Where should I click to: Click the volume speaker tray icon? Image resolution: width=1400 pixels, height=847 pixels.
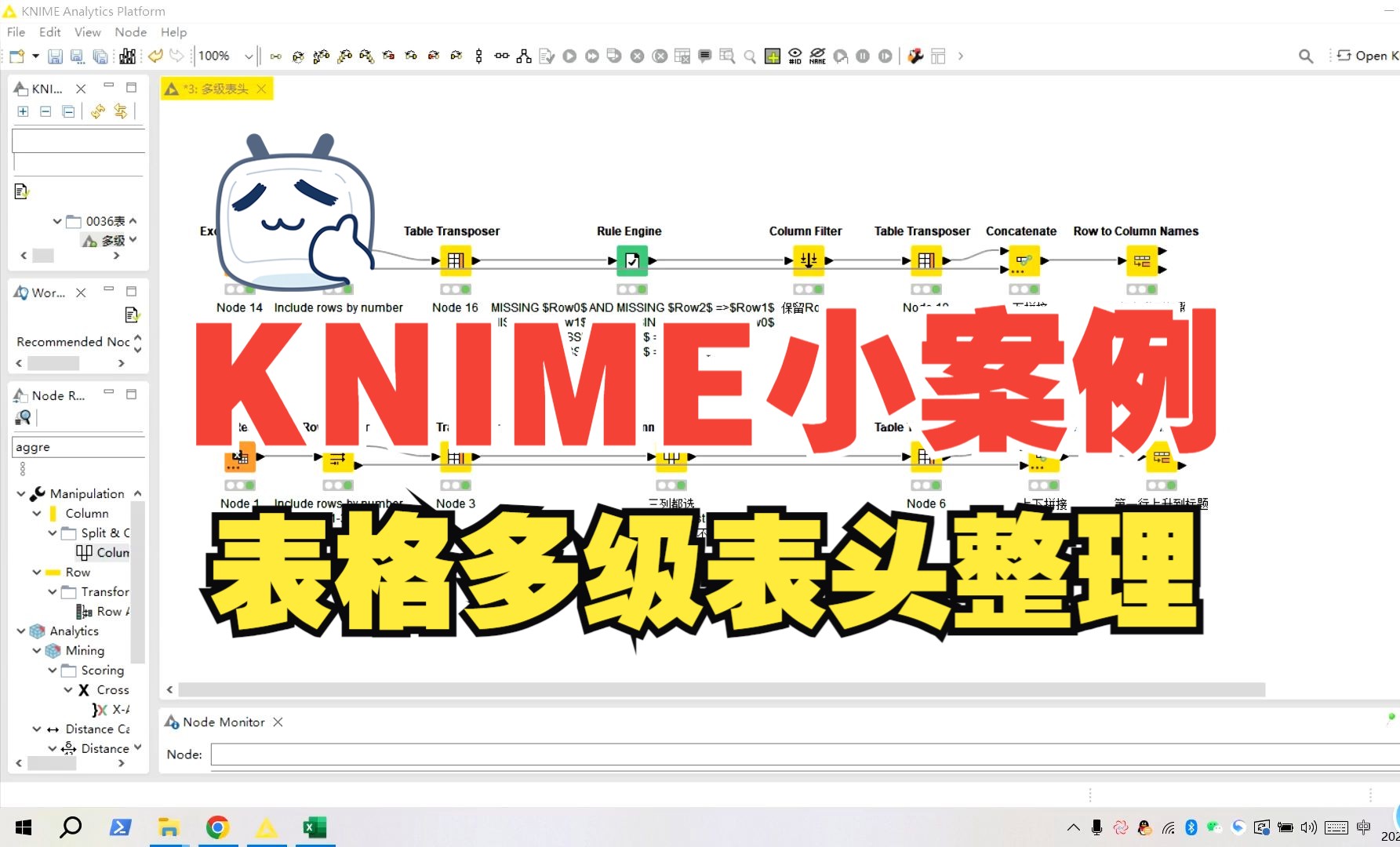pos(1308,827)
